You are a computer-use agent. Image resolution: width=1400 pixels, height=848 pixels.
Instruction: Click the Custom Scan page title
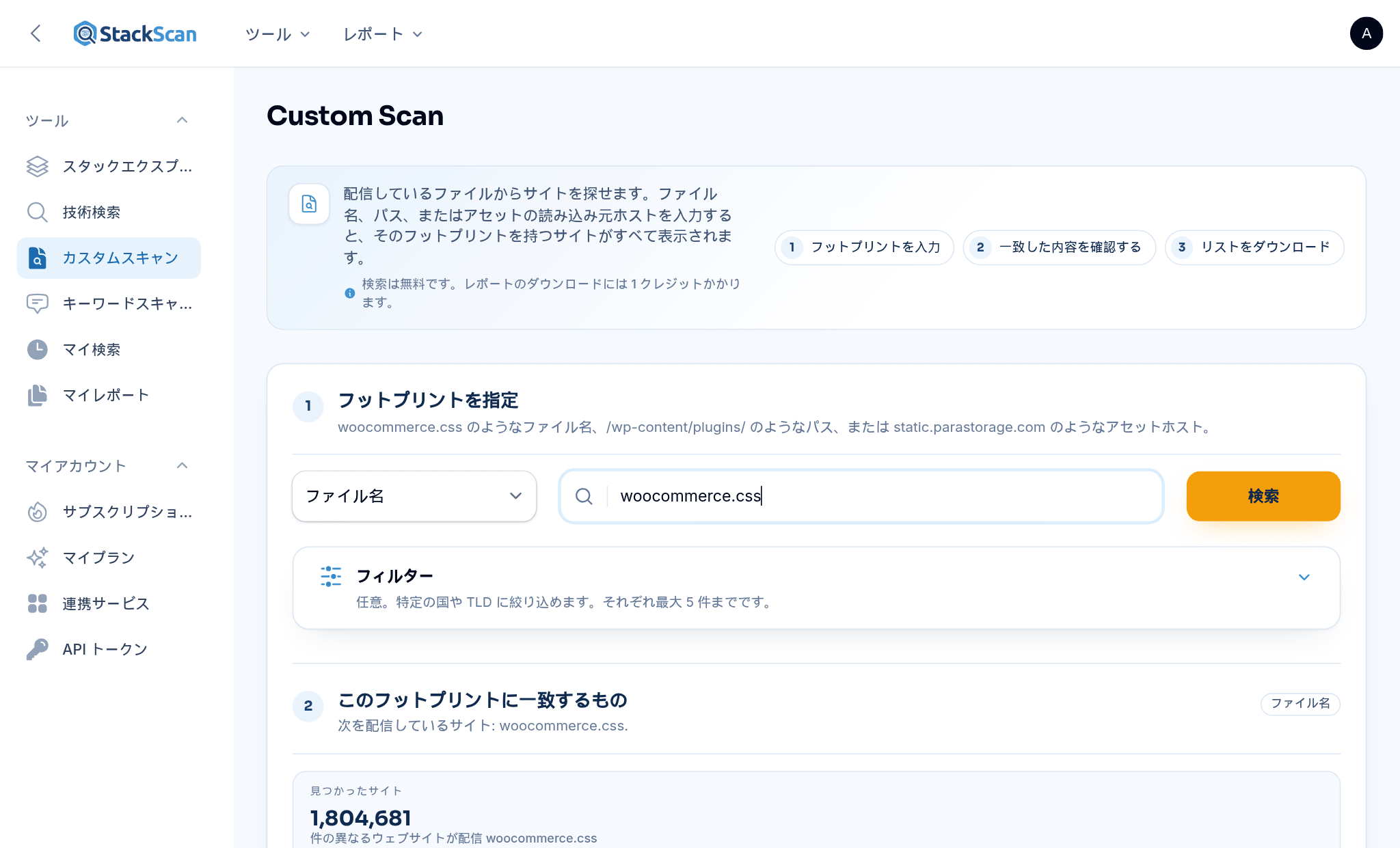coord(355,115)
